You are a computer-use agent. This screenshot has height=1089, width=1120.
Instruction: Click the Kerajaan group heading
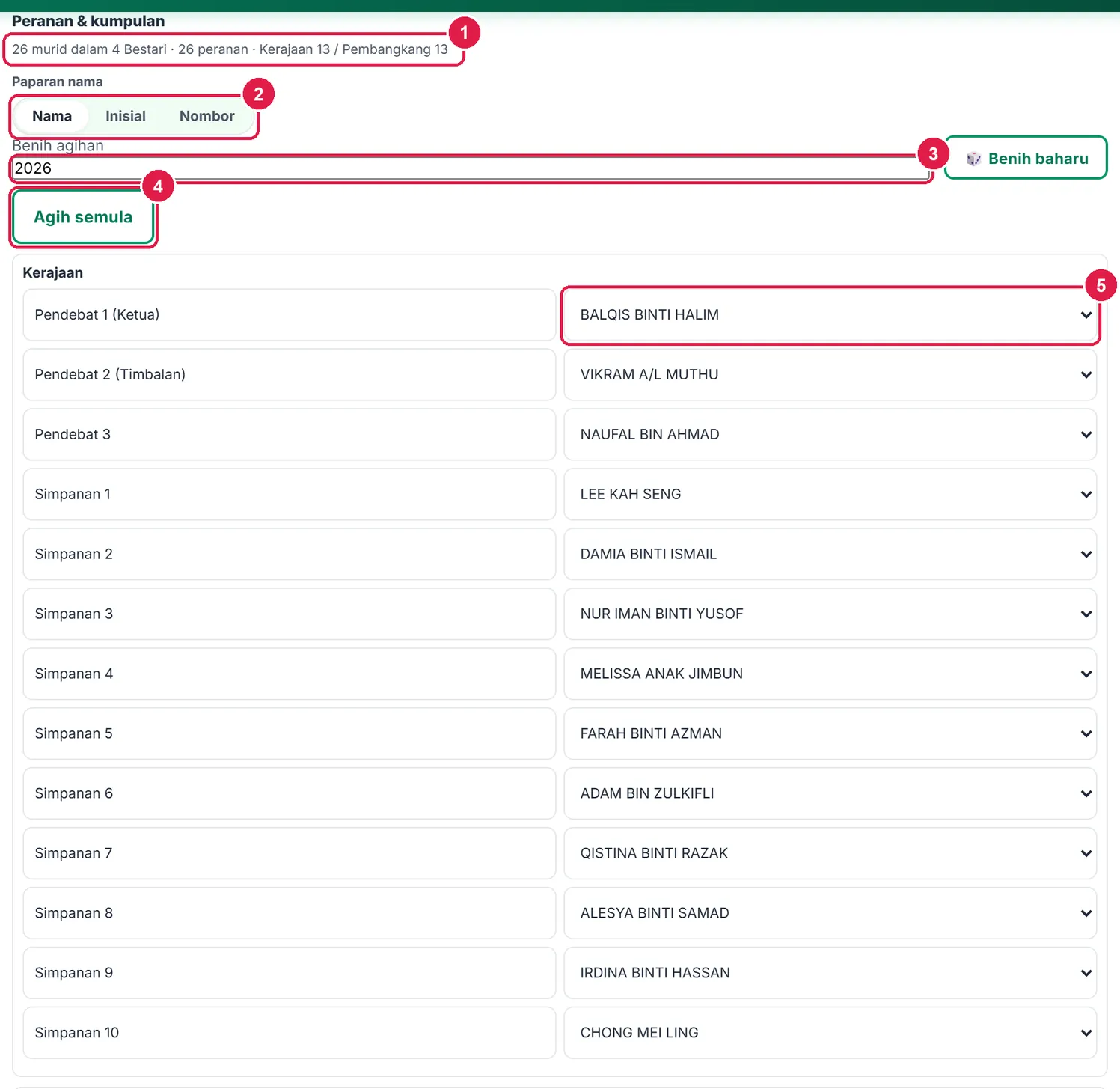pos(53,273)
